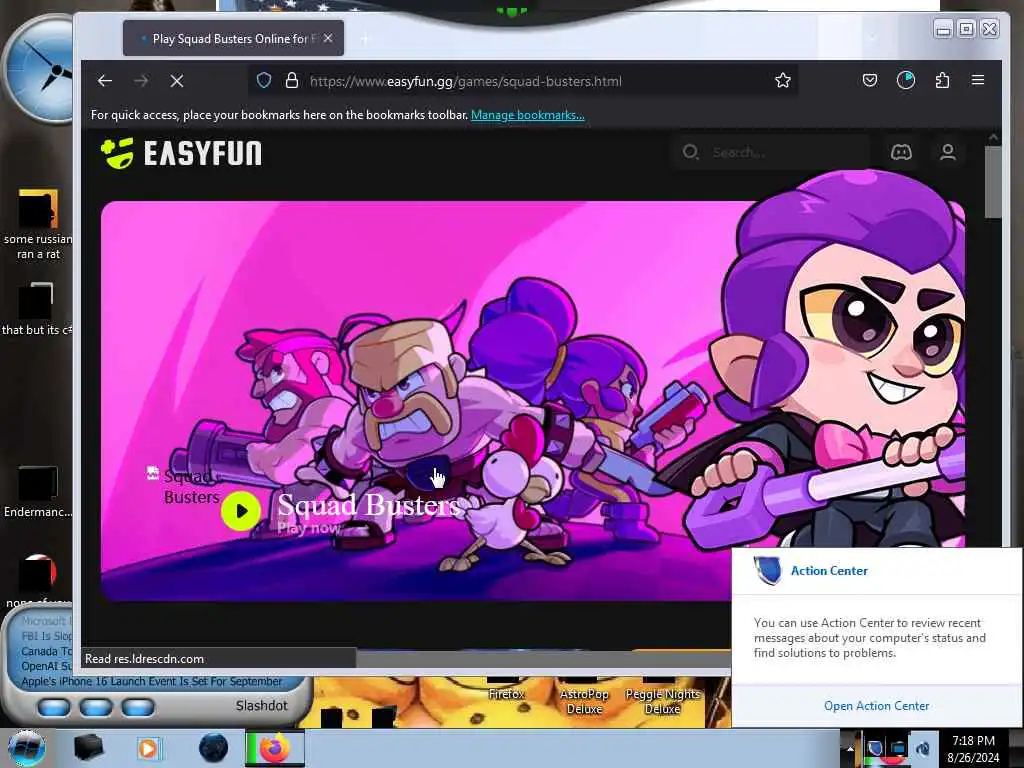Go back to the previous page

click(x=105, y=81)
